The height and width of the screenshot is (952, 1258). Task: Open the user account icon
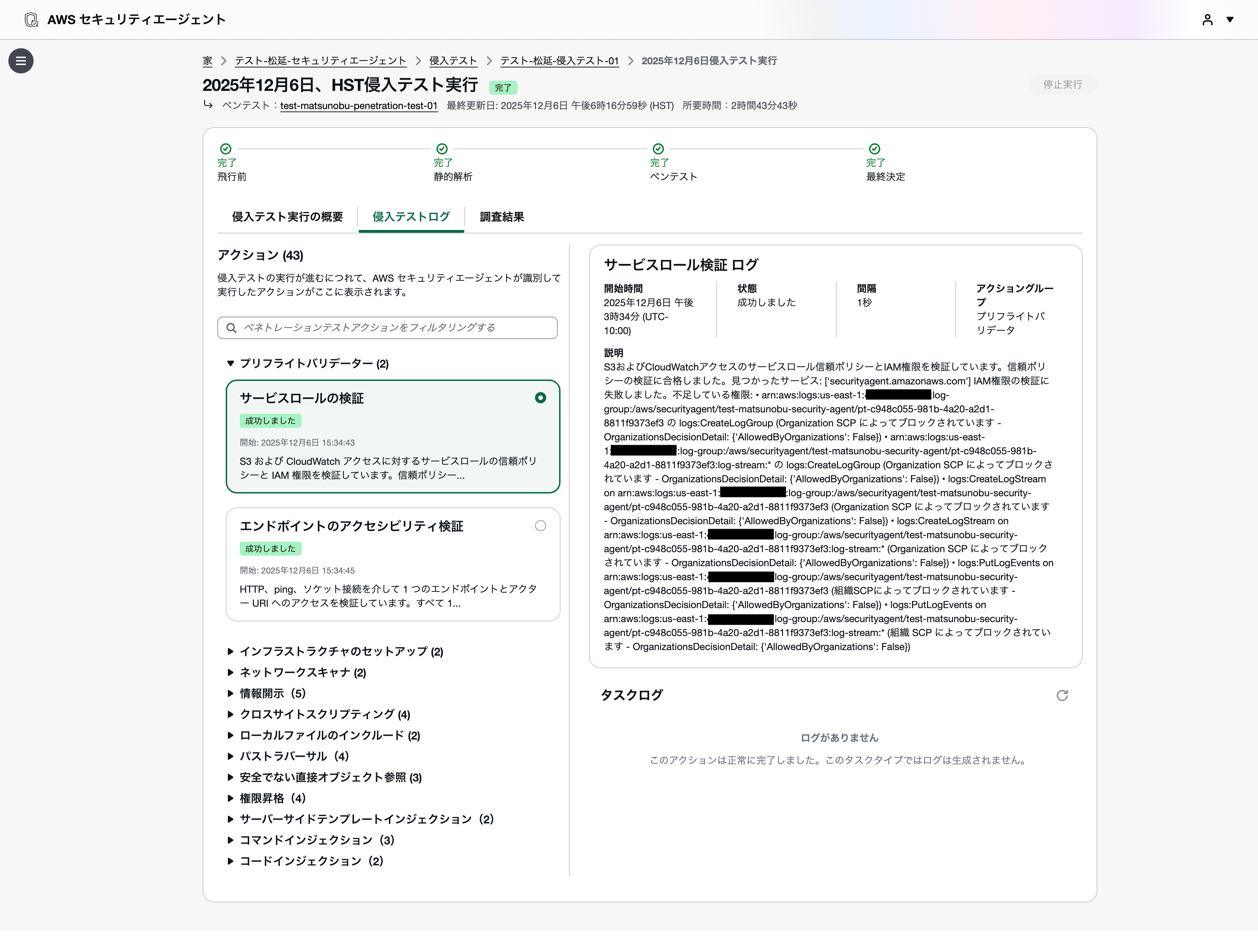click(1207, 20)
